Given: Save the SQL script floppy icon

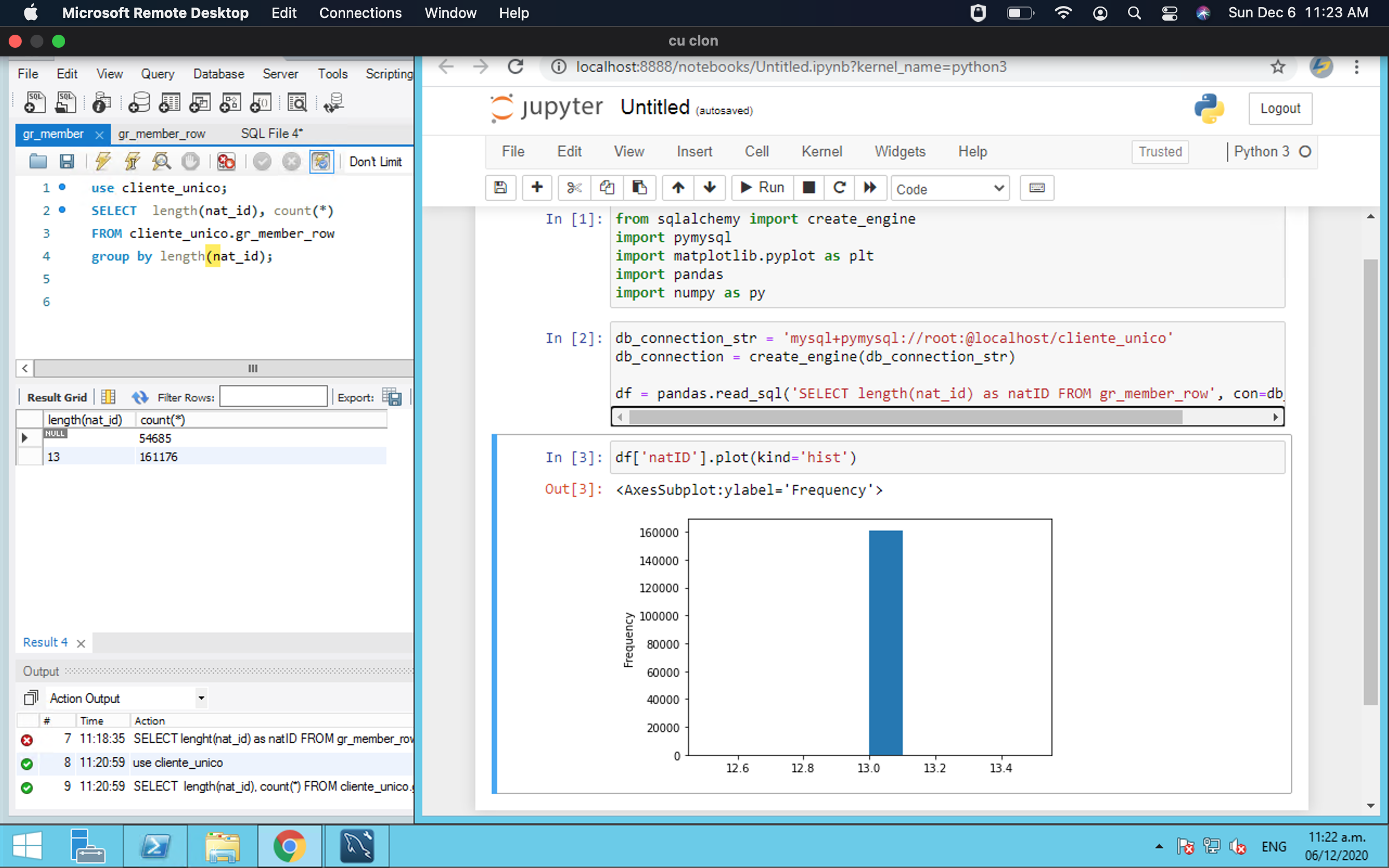Looking at the screenshot, I should tap(67, 161).
